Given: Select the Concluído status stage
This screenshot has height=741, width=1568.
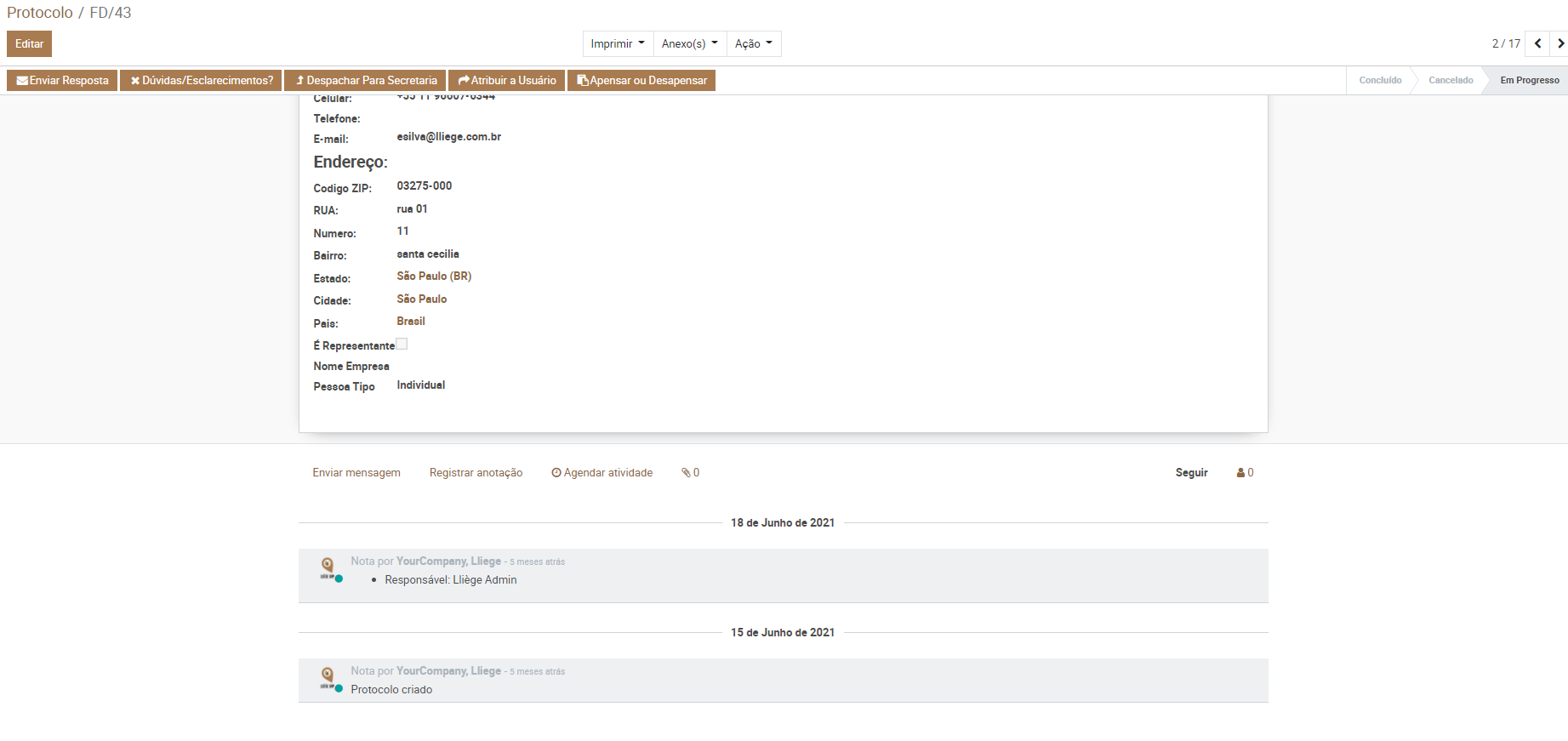Looking at the screenshot, I should [1379, 81].
